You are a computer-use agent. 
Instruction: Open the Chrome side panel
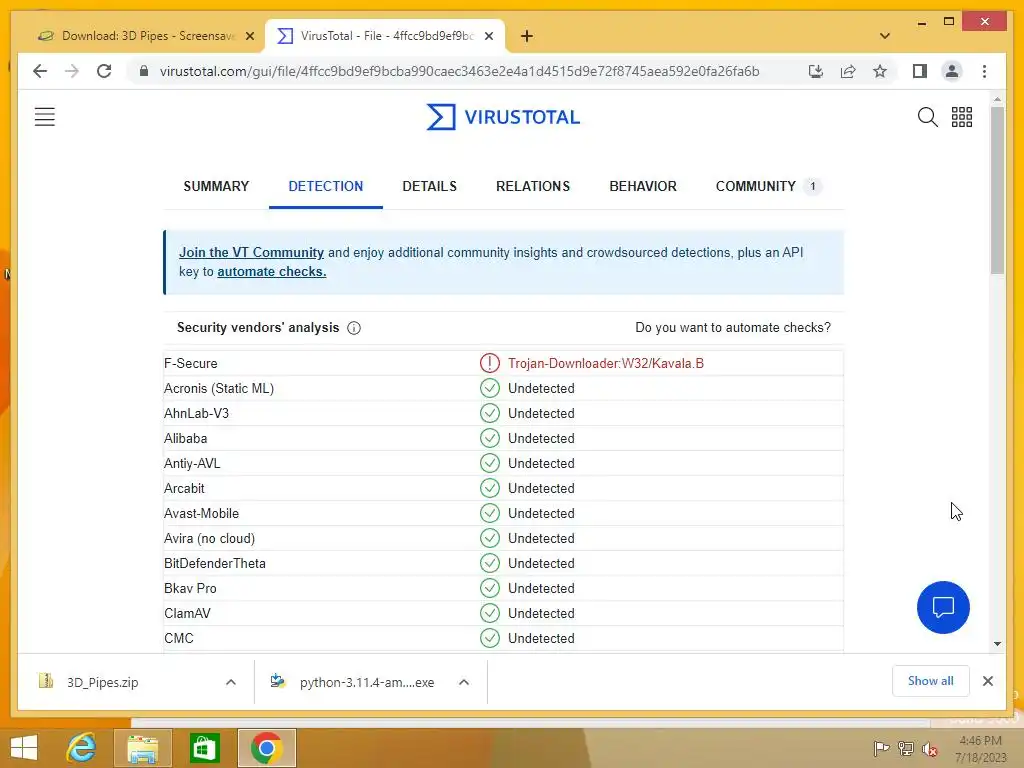(x=920, y=71)
